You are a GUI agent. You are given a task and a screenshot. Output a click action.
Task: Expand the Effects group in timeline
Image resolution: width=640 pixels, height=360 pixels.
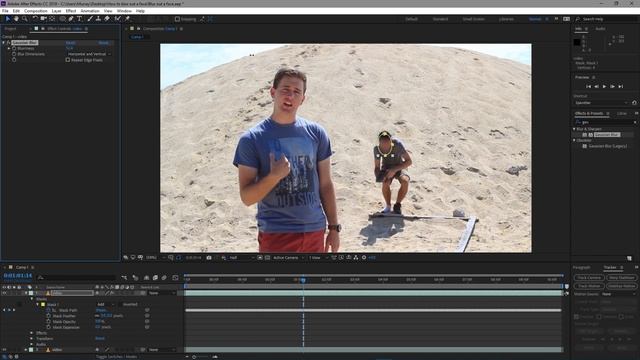coord(32,333)
